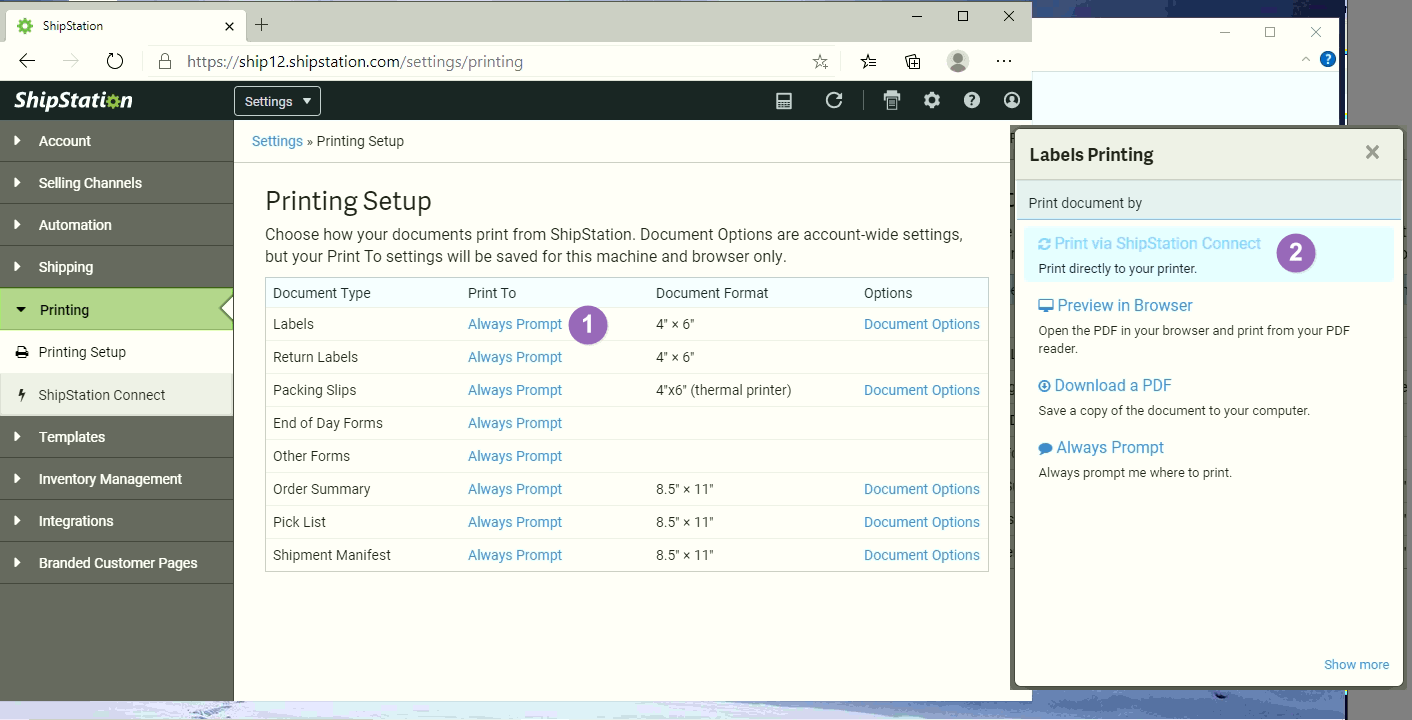The image size is (1412, 720).
Task: Click the browser profile avatar icon
Action: pyautogui.click(x=958, y=62)
